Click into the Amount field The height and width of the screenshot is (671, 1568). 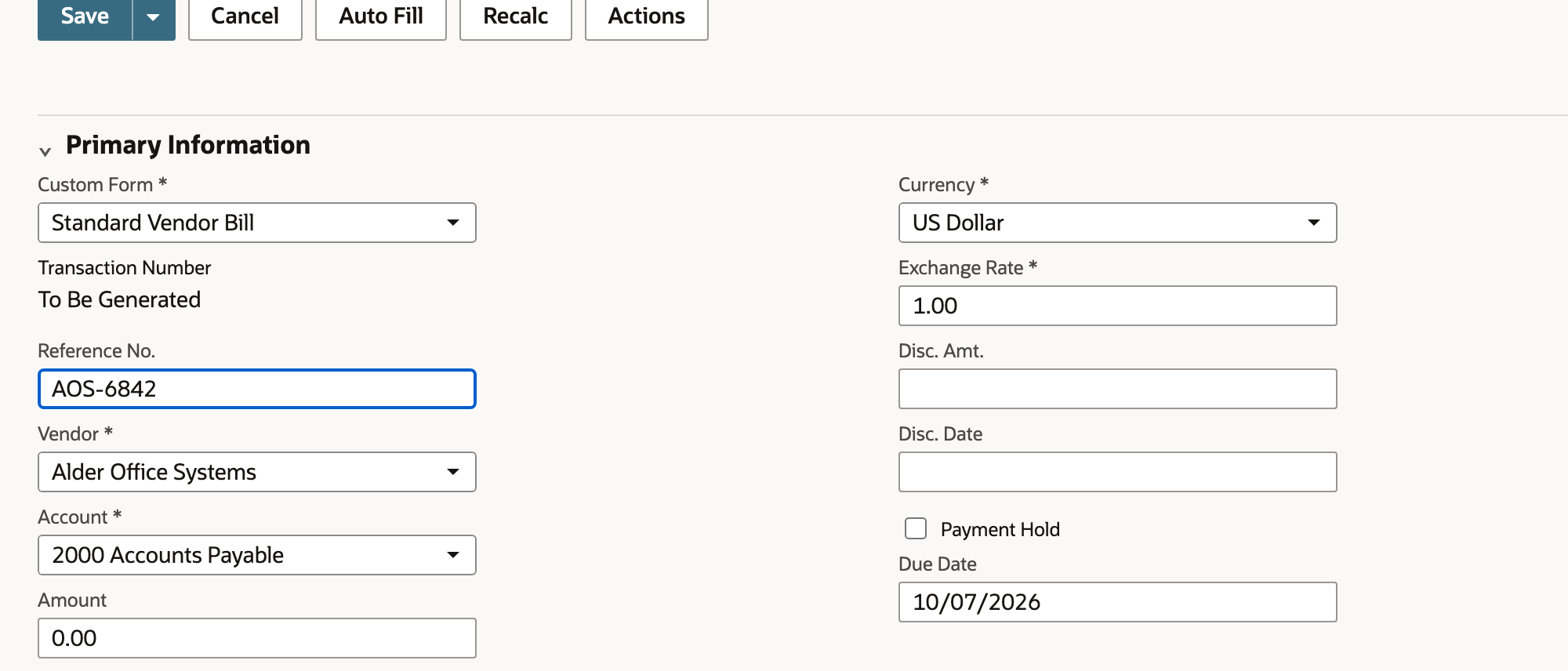coord(257,638)
